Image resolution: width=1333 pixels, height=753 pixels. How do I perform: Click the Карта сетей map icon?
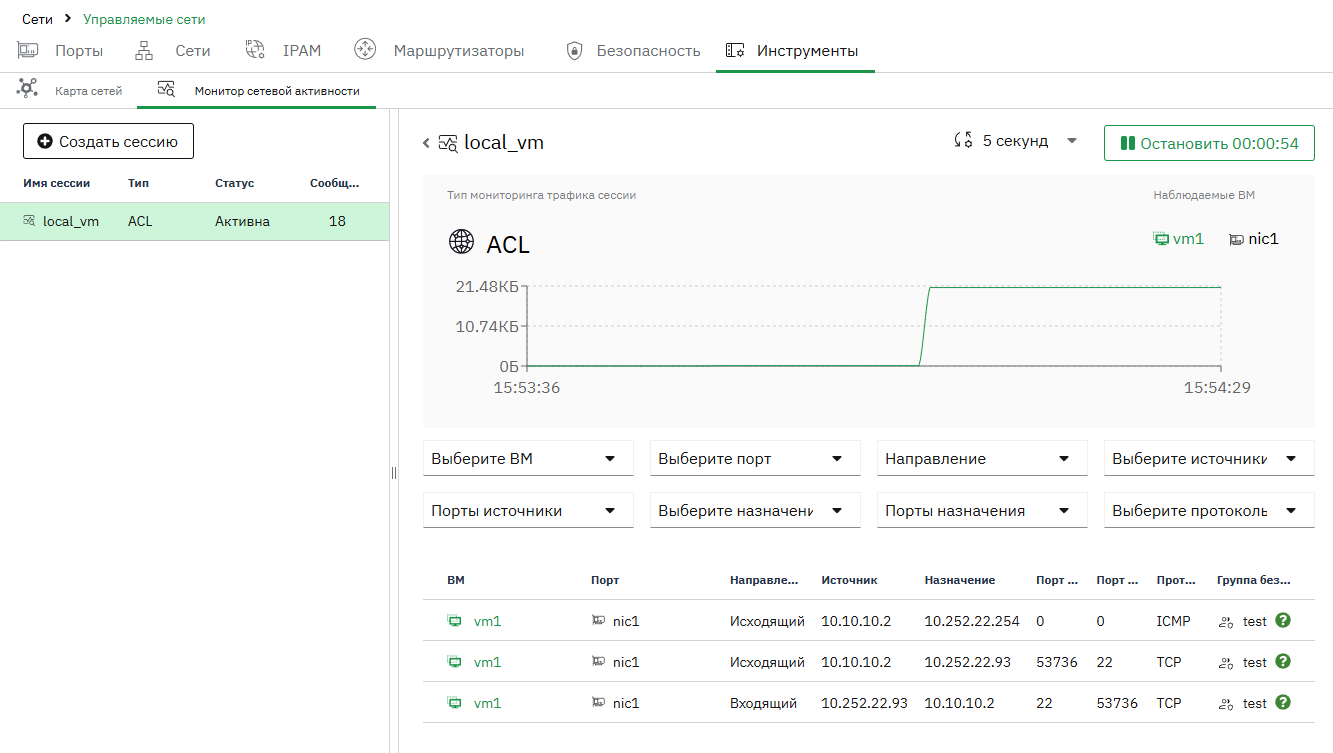(27, 88)
